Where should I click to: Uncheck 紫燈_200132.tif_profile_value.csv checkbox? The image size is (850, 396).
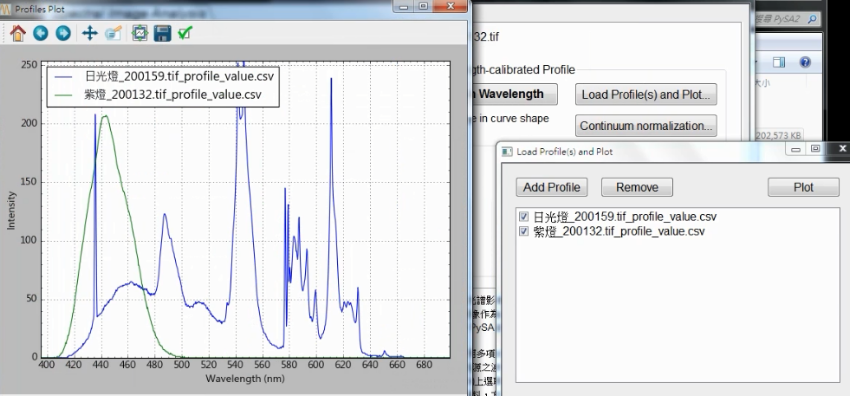(524, 231)
